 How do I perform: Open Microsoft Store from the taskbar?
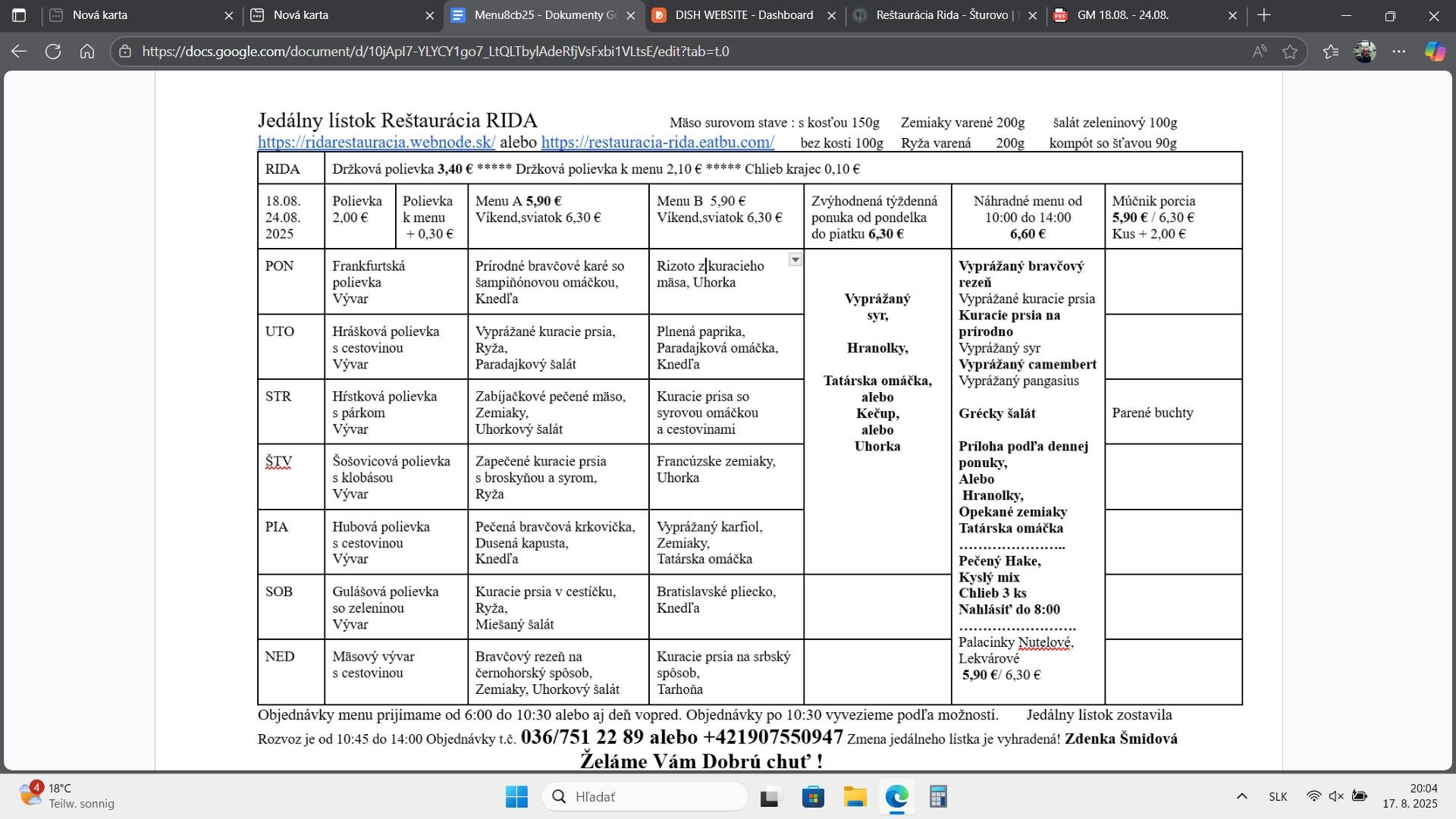tap(813, 797)
